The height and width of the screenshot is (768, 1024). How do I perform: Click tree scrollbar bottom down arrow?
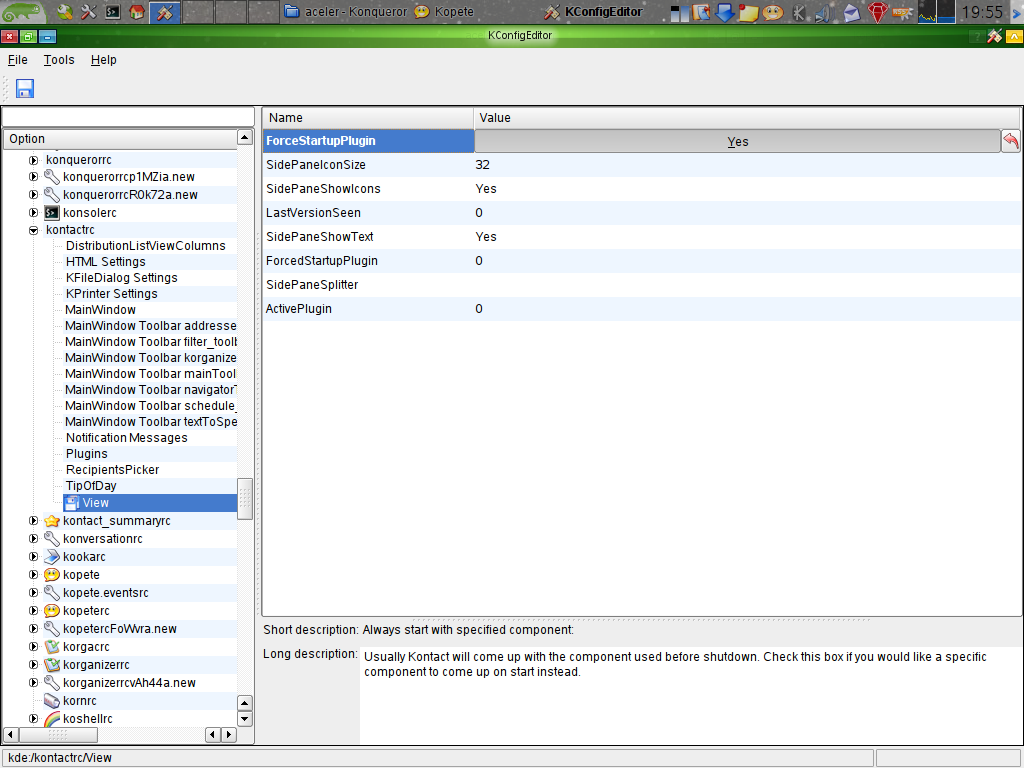pyautogui.click(x=245, y=719)
